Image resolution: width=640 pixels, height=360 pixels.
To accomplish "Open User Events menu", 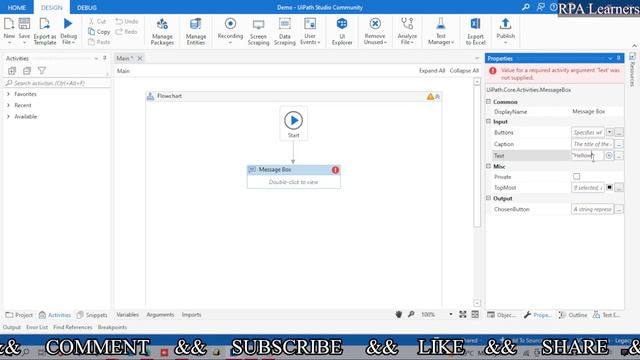I will pyautogui.click(x=310, y=31).
